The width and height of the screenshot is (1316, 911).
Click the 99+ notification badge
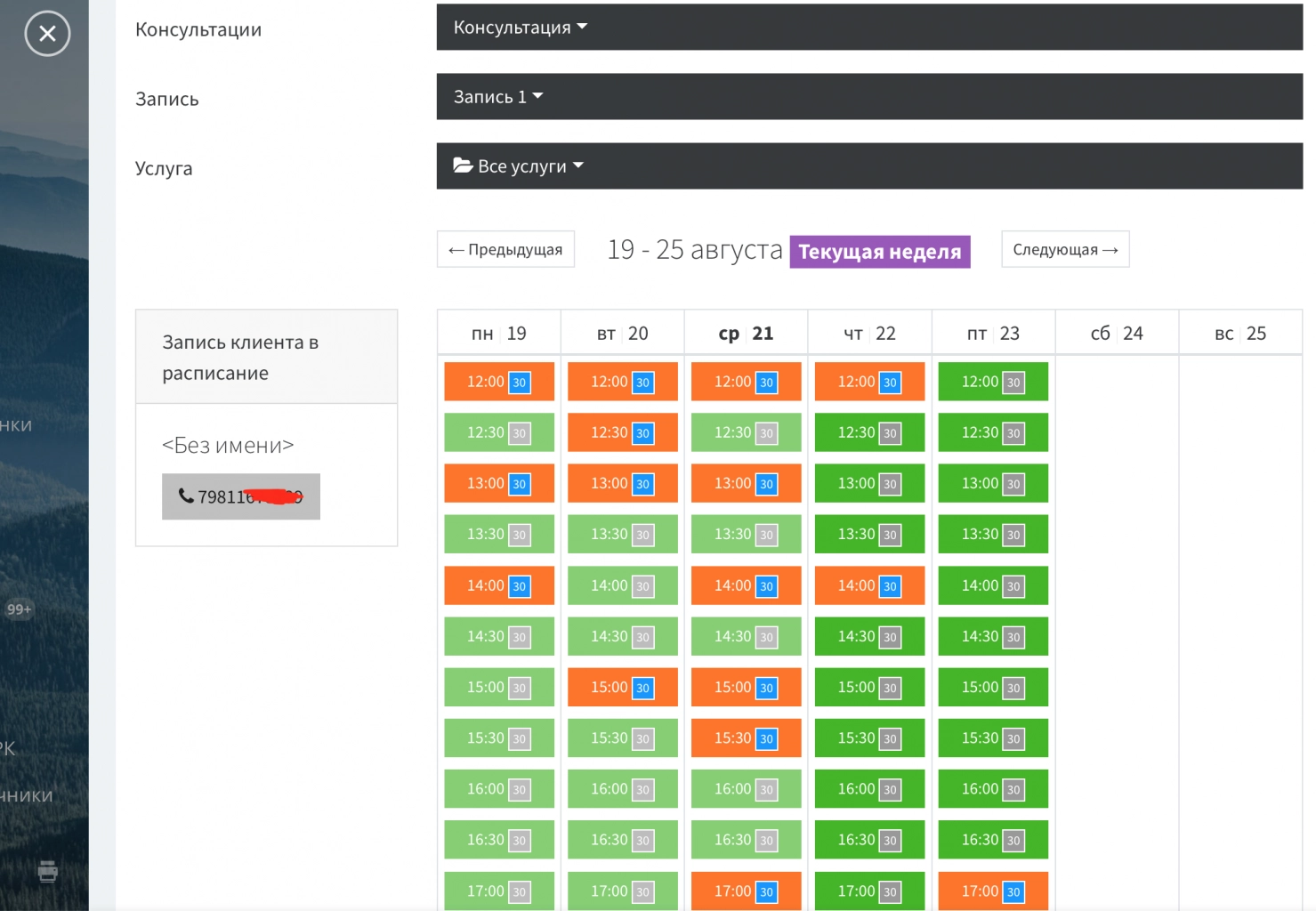click(19, 609)
